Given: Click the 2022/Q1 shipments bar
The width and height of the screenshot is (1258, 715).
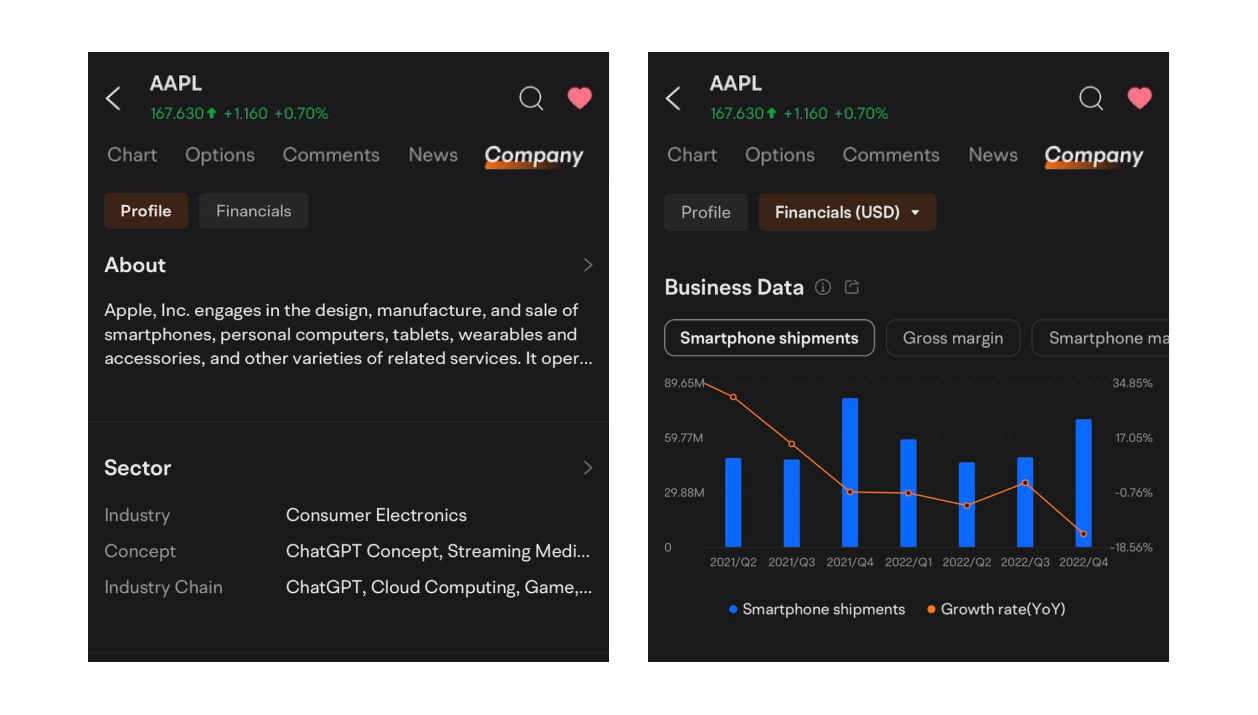Looking at the screenshot, I should click(908, 493).
